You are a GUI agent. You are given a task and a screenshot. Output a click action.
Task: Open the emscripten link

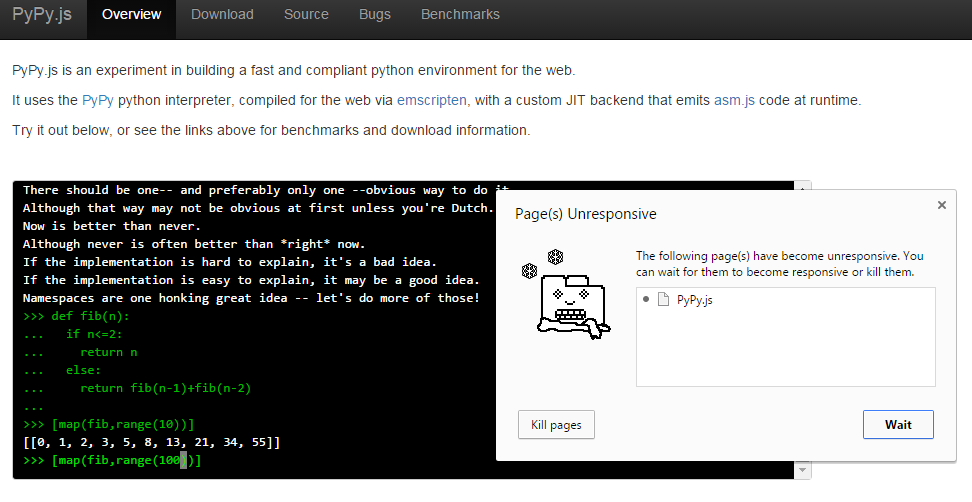[431, 100]
